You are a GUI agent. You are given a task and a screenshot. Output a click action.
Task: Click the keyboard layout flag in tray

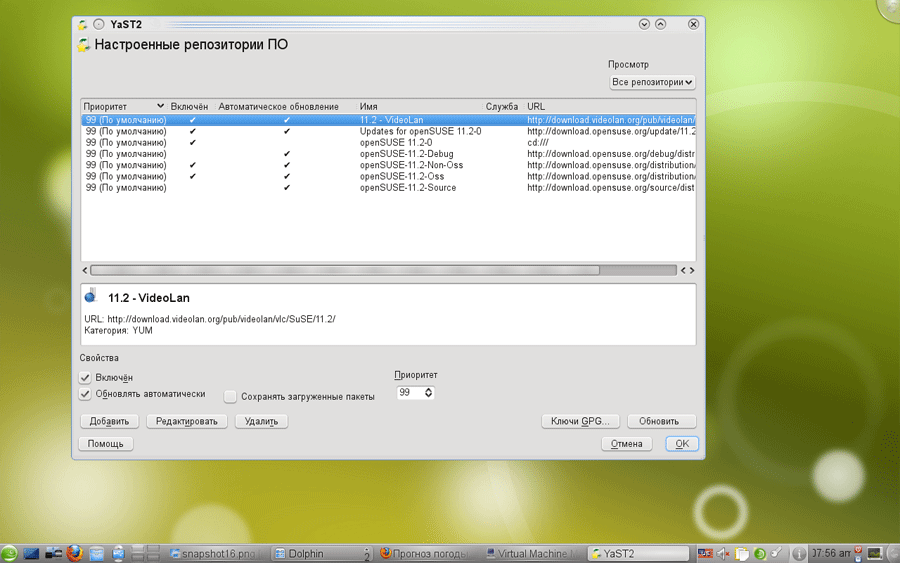(705, 553)
